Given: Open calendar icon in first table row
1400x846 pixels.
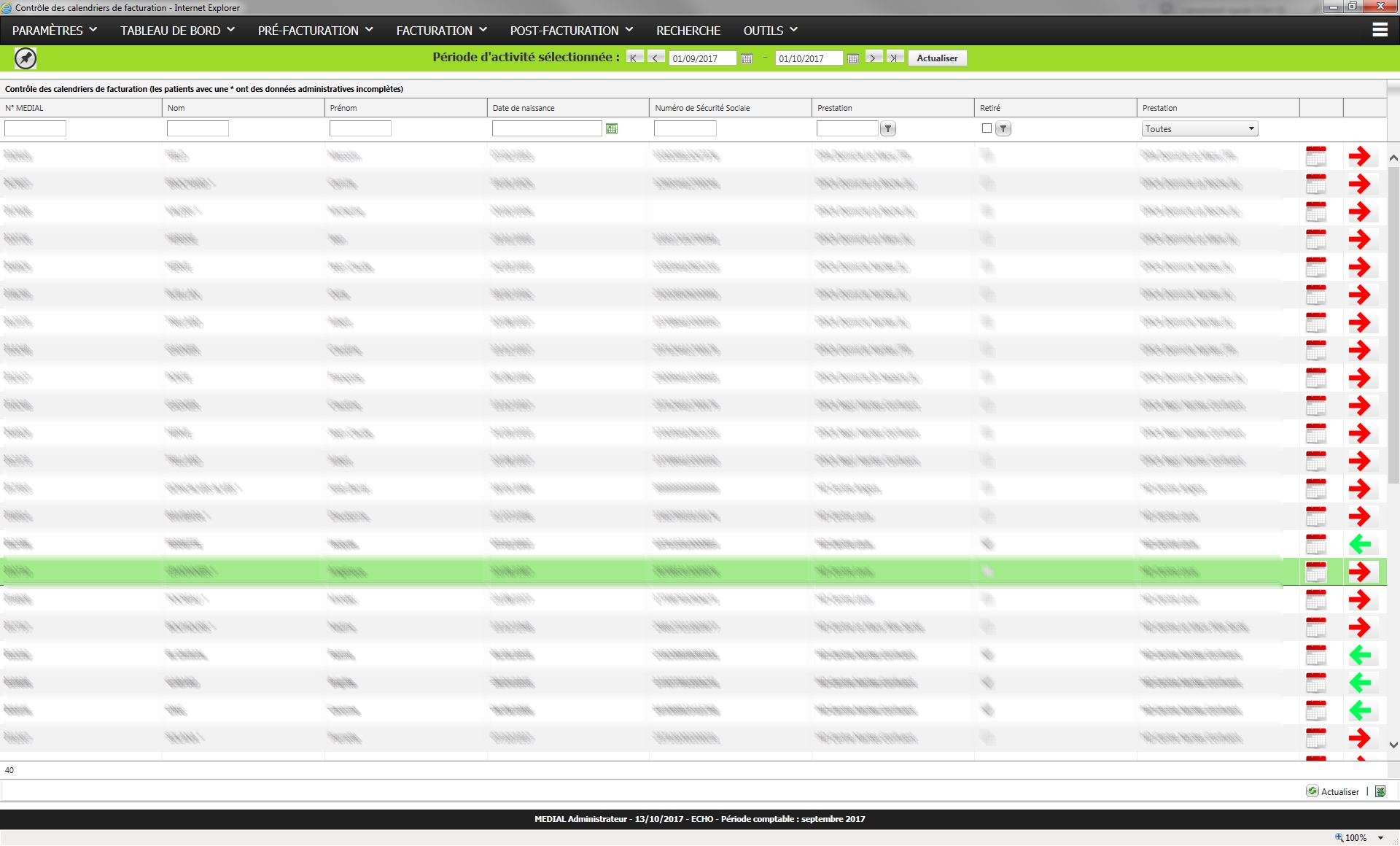Looking at the screenshot, I should 1315,156.
